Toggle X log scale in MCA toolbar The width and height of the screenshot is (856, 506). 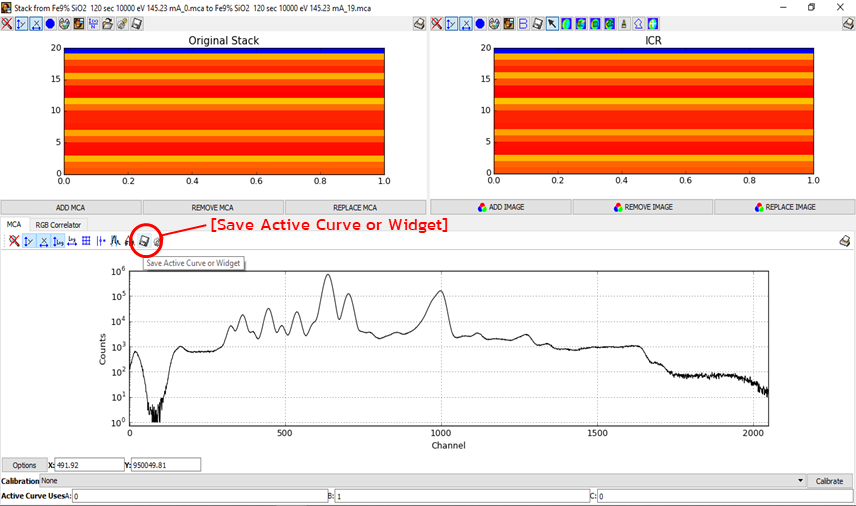tap(72, 241)
